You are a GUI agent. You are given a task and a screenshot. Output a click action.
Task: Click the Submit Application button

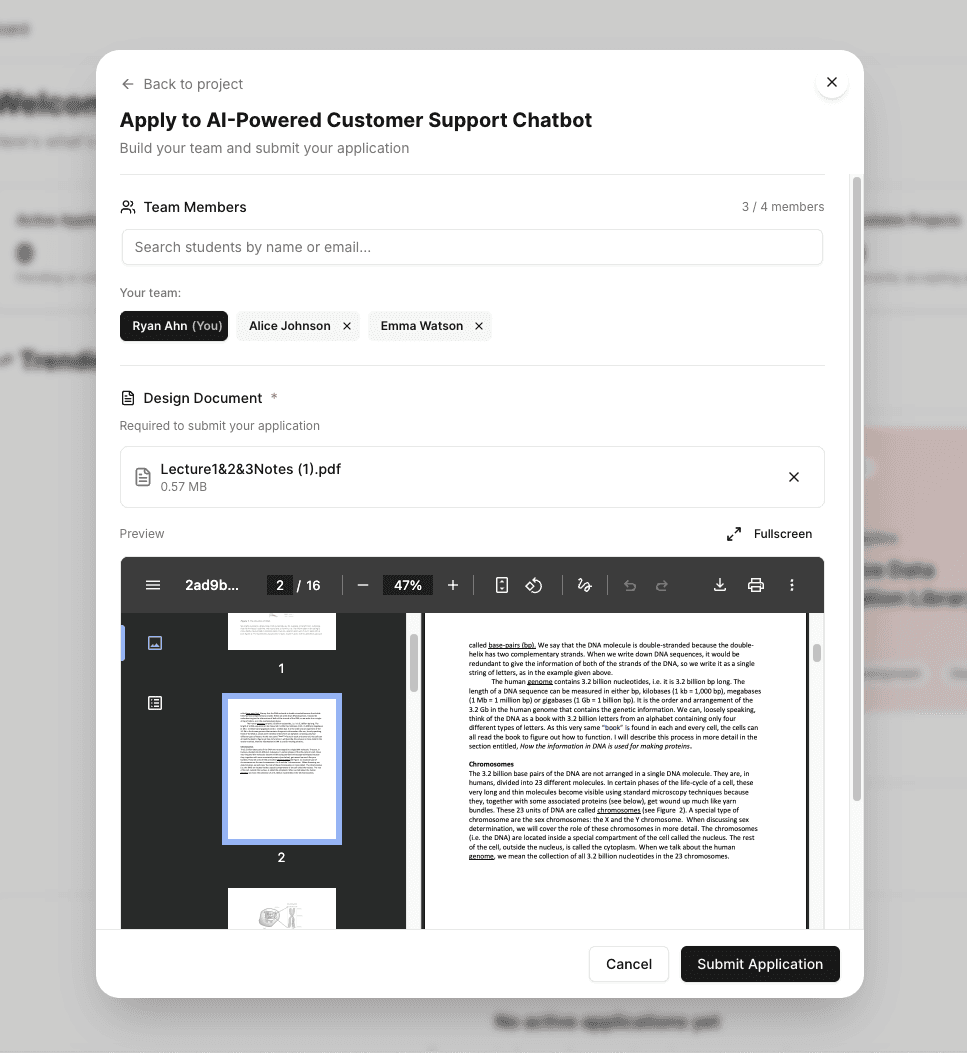[760, 964]
